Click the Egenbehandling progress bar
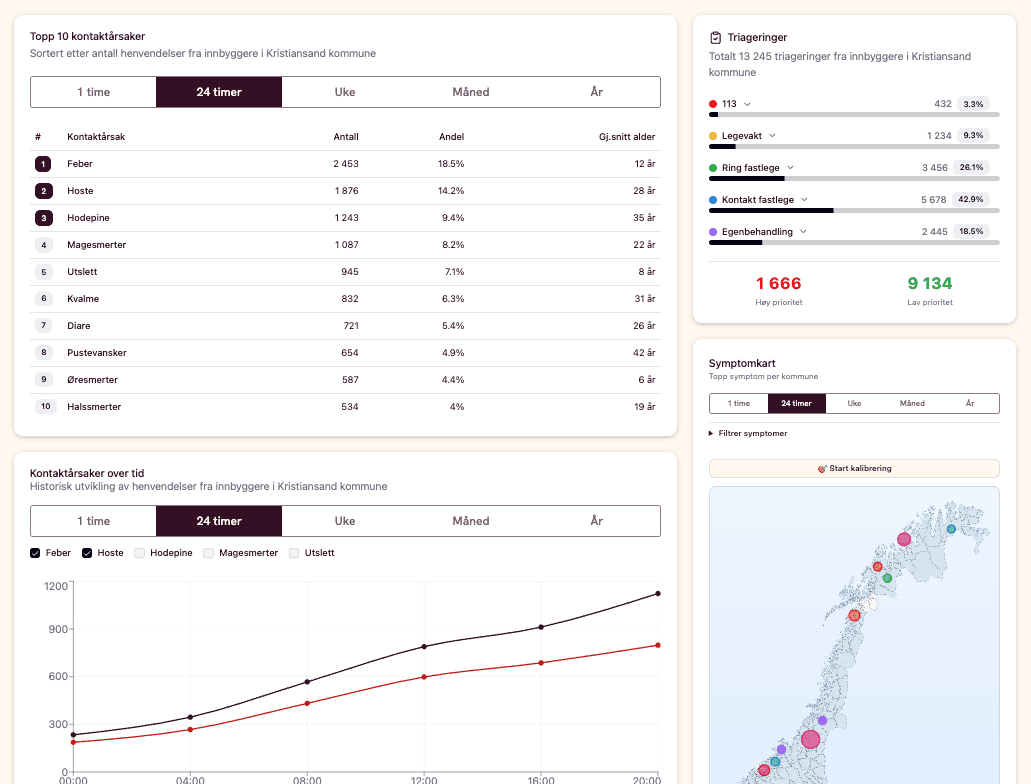The image size is (1031, 784). coord(854,243)
